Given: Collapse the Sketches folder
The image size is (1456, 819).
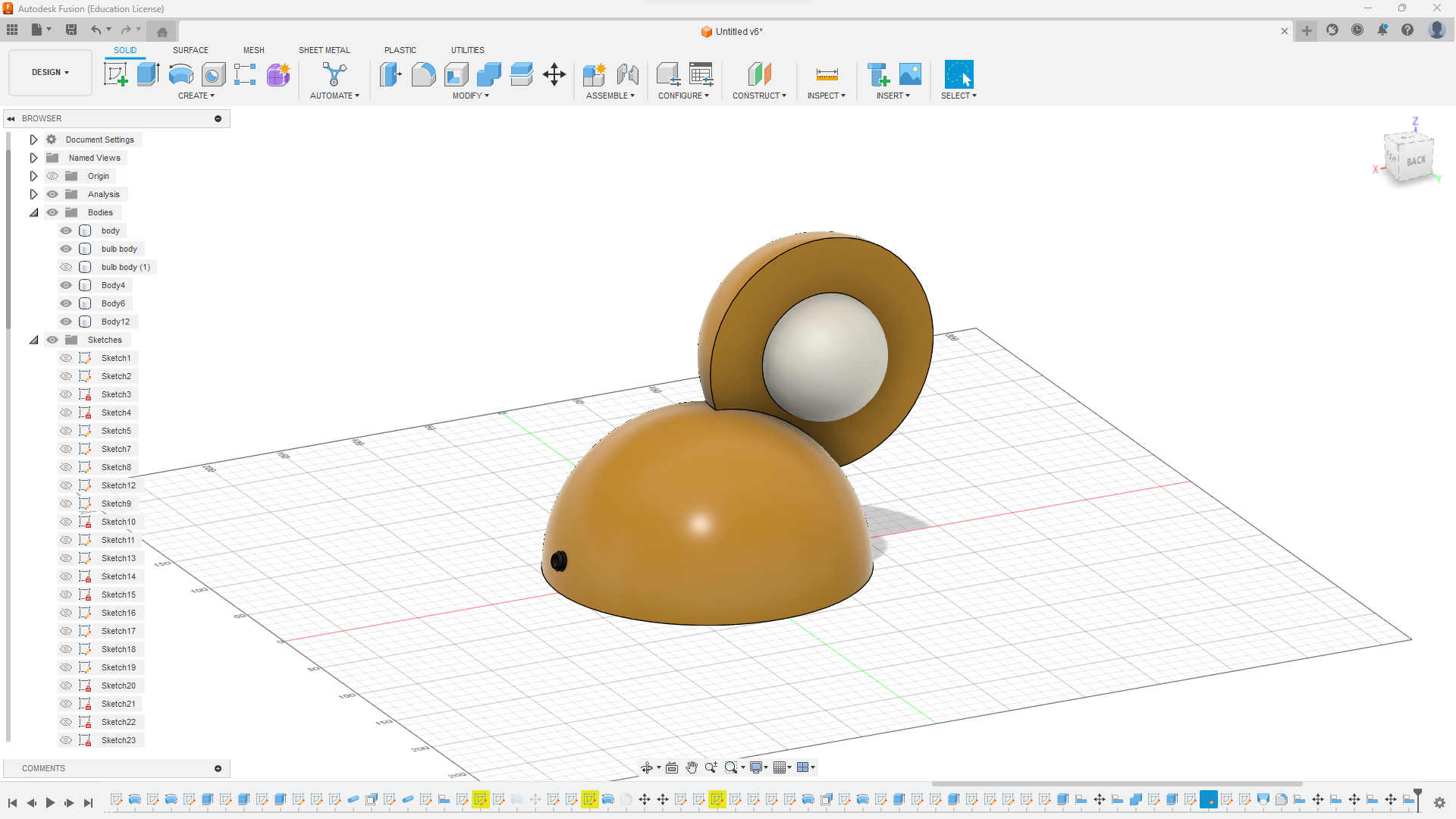Looking at the screenshot, I should (33, 340).
